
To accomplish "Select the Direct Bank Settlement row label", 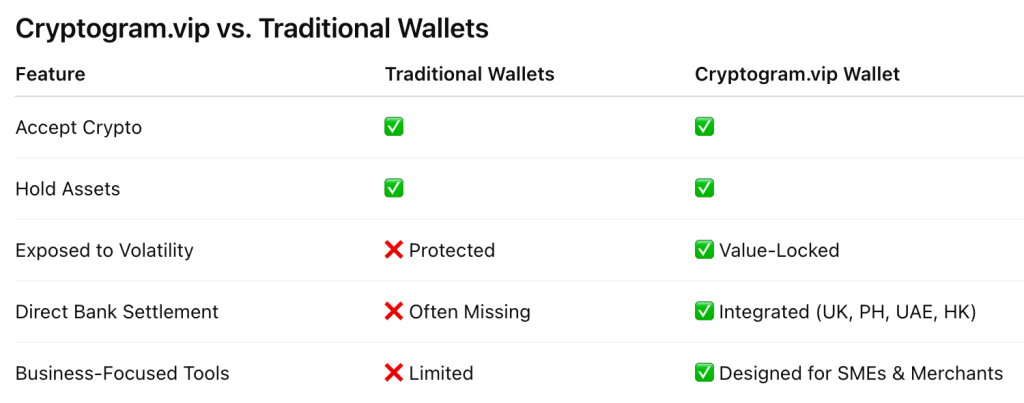I will [116, 312].
